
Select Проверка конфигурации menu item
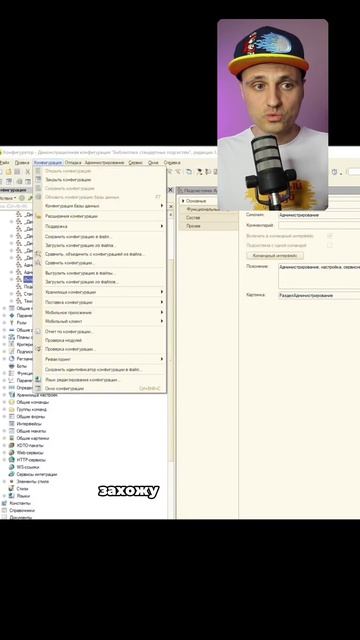tap(100, 349)
